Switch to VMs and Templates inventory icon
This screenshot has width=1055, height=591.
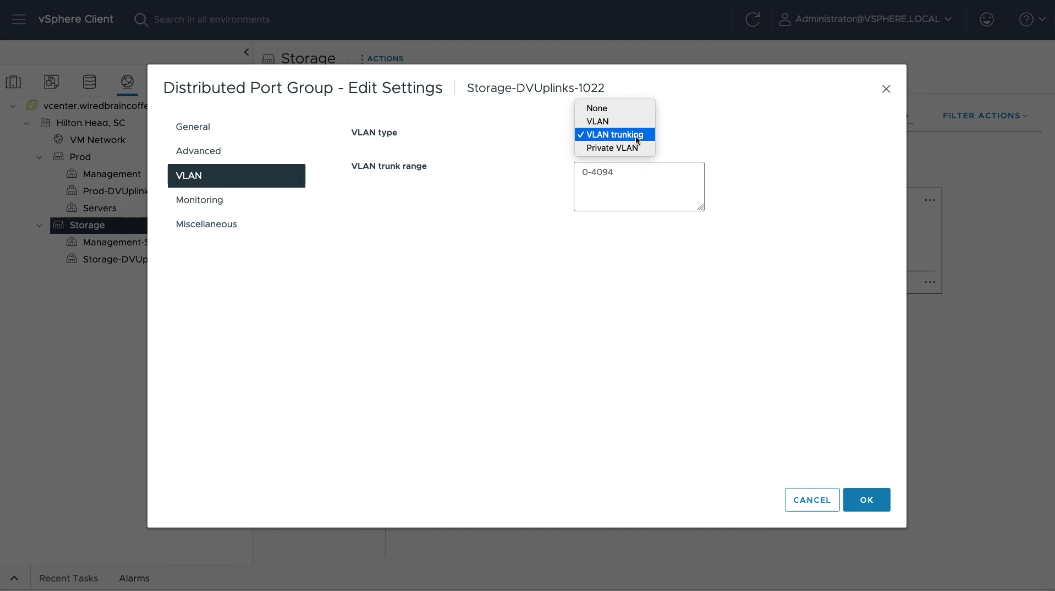point(51,82)
